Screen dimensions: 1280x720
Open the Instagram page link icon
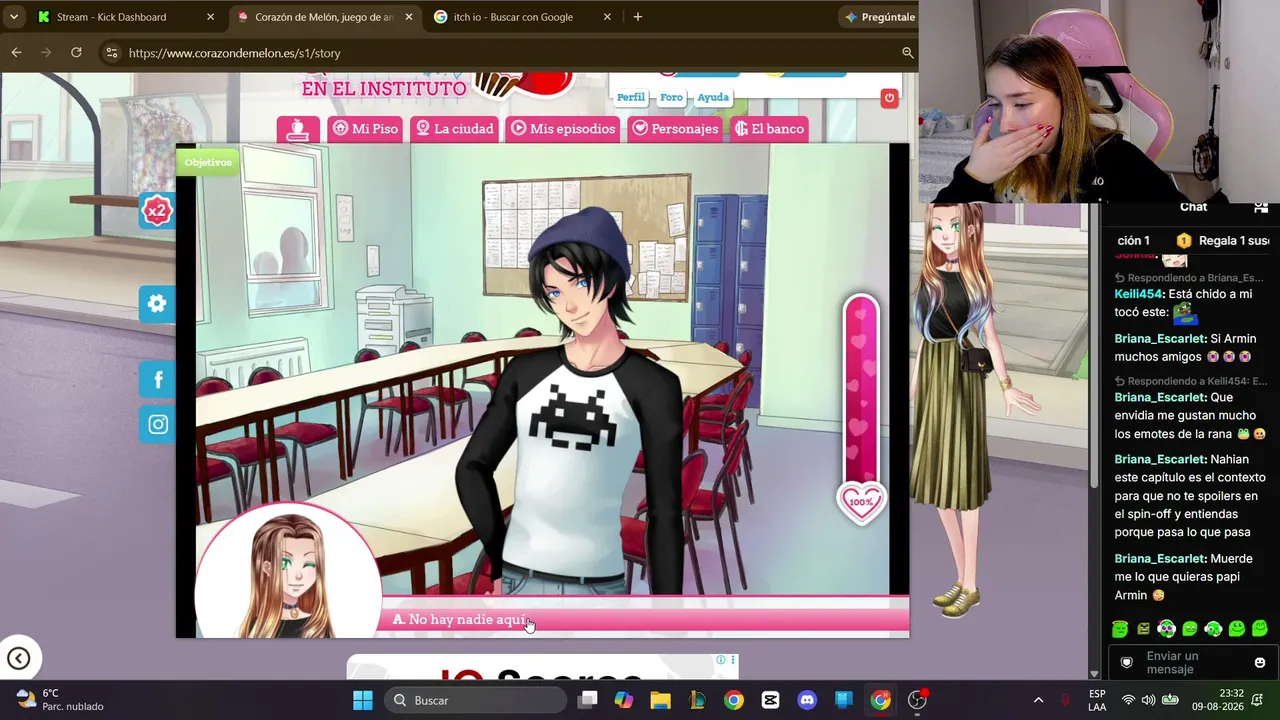158,425
